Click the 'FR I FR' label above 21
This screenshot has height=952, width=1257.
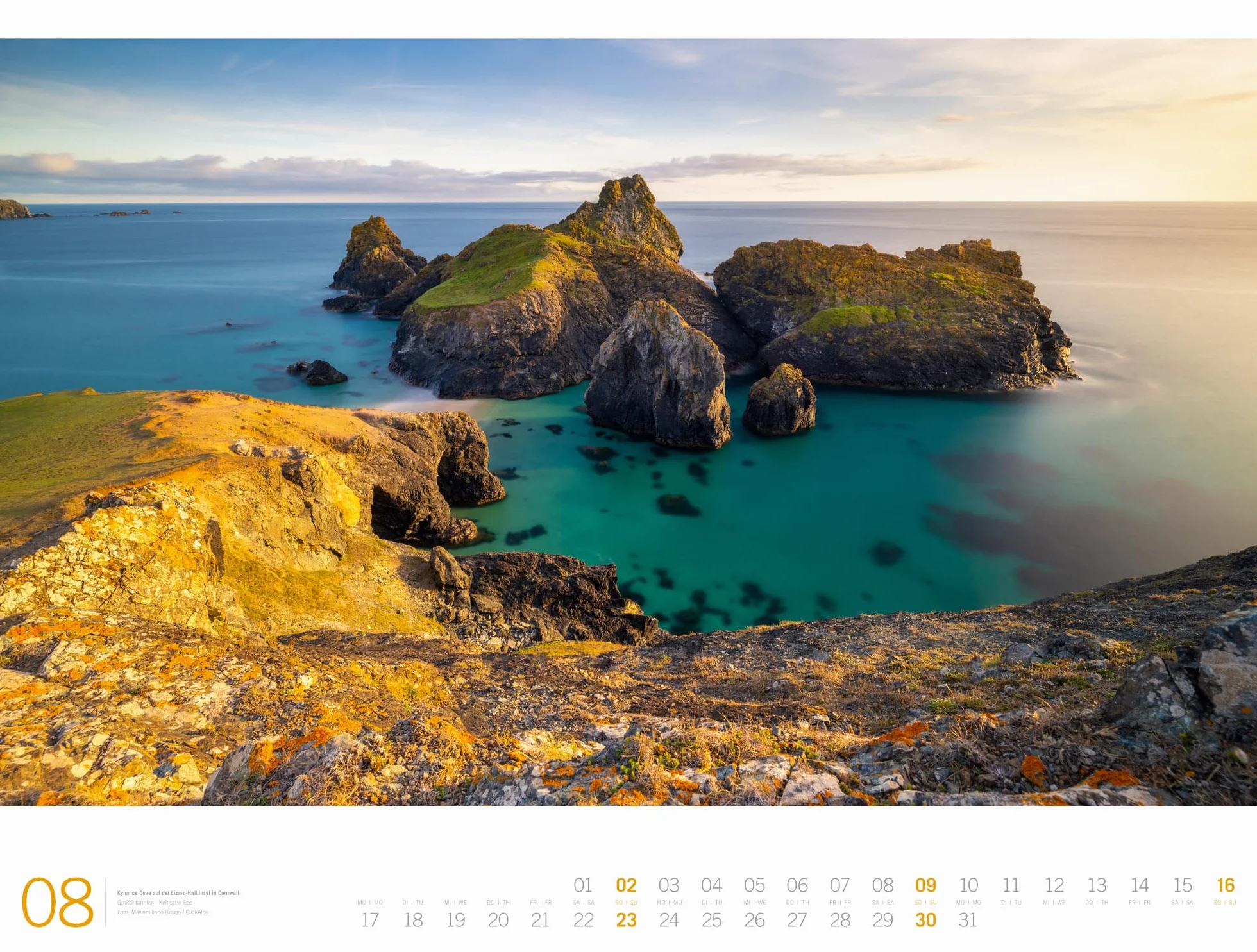[x=541, y=903]
